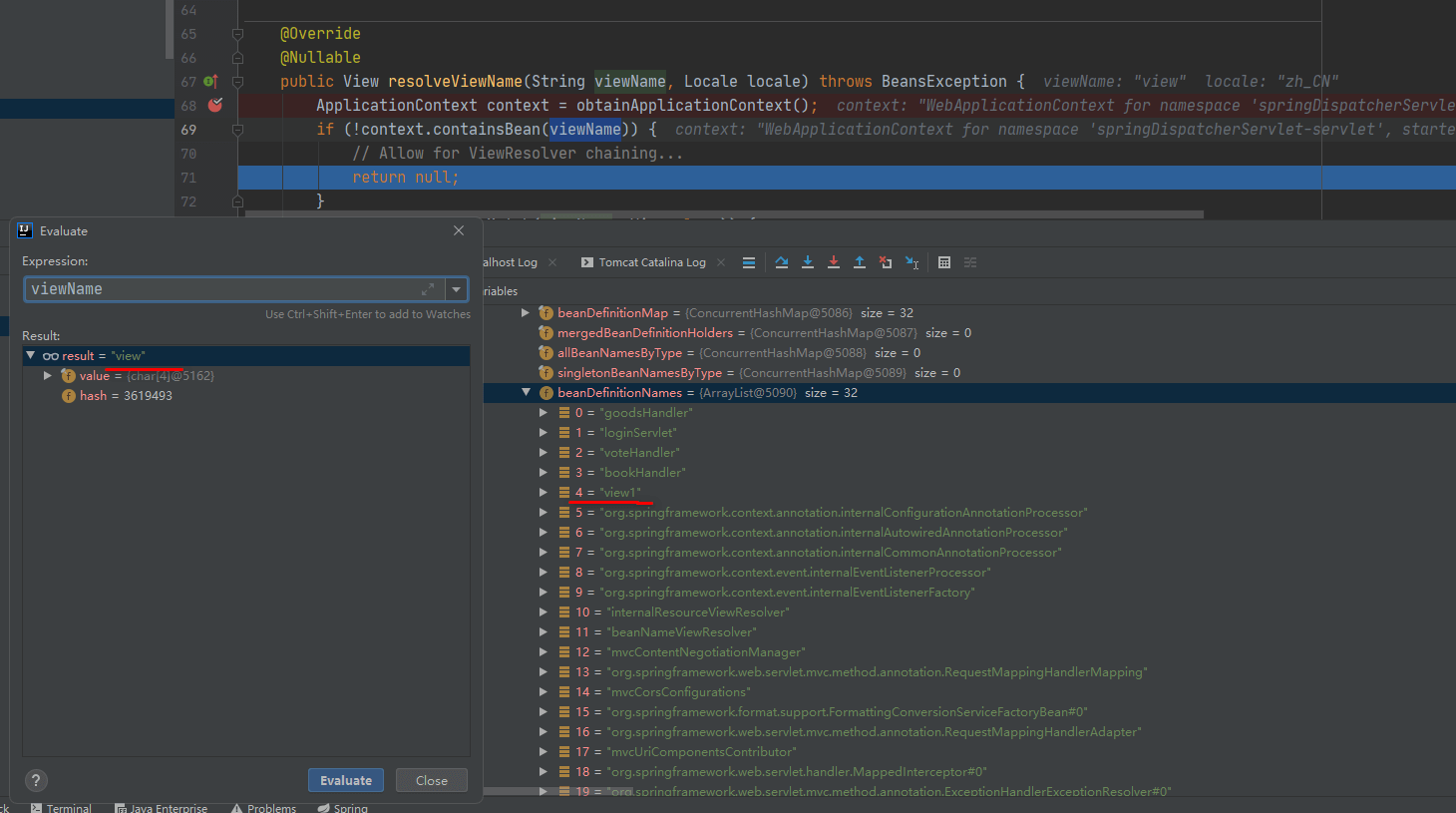Expand the beanDefinitionMap node
Screen dimensions: 1456x813
tap(526, 313)
